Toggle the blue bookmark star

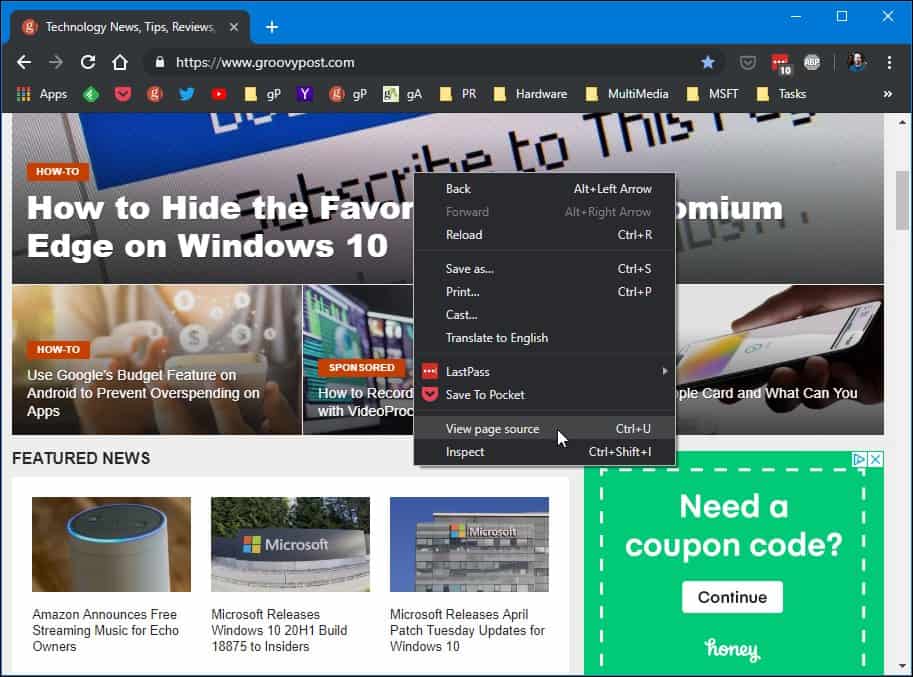[x=707, y=62]
